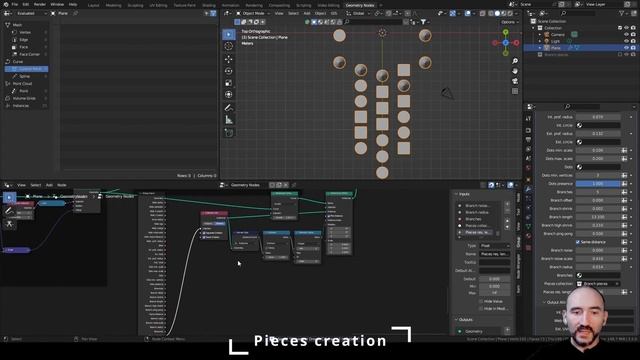Toggle visibility eye for Plane
This screenshot has width=640, height=360.
[626, 48]
